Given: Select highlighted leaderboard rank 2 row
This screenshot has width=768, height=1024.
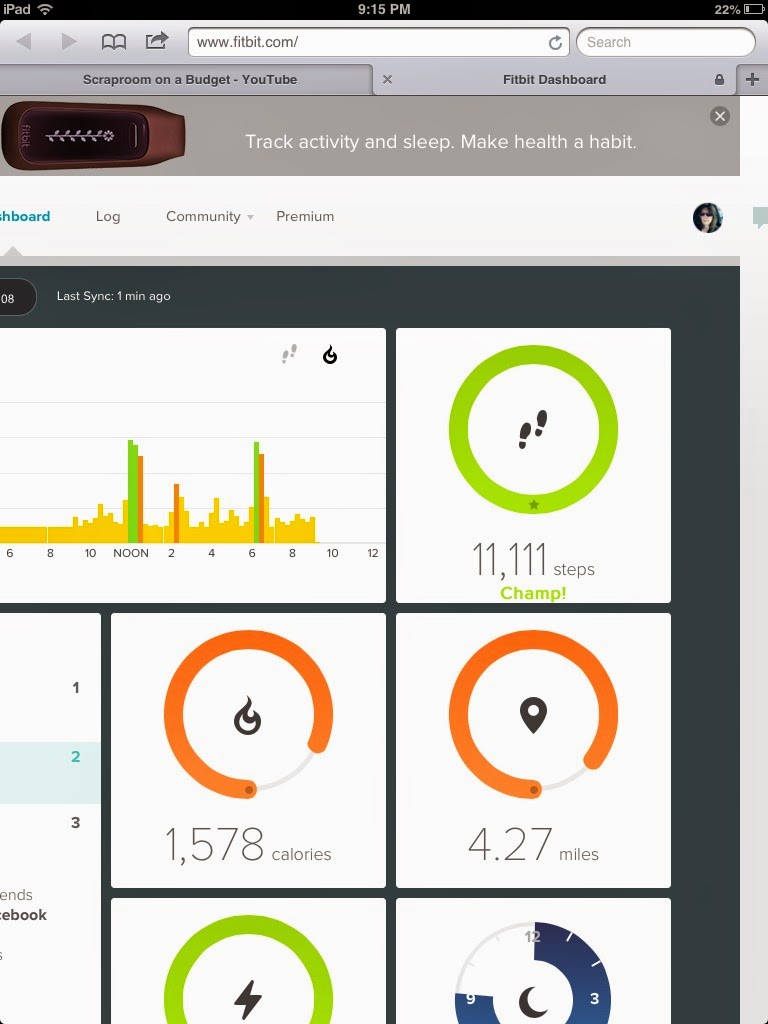Looking at the screenshot, I should coord(50,773).
